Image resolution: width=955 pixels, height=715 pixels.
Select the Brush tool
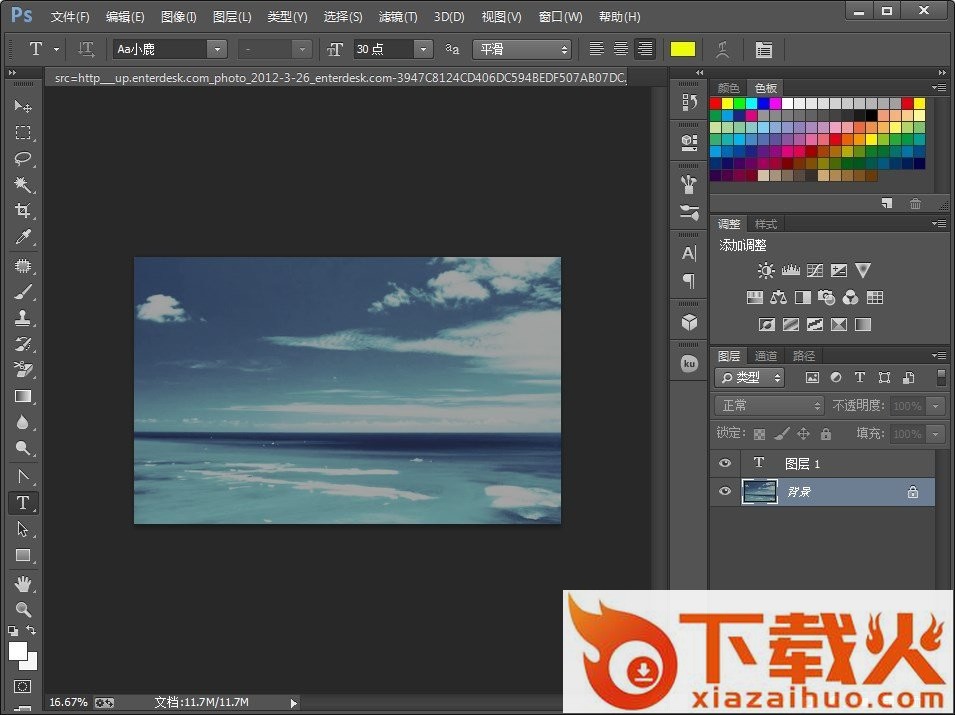(x=23, y=292)
